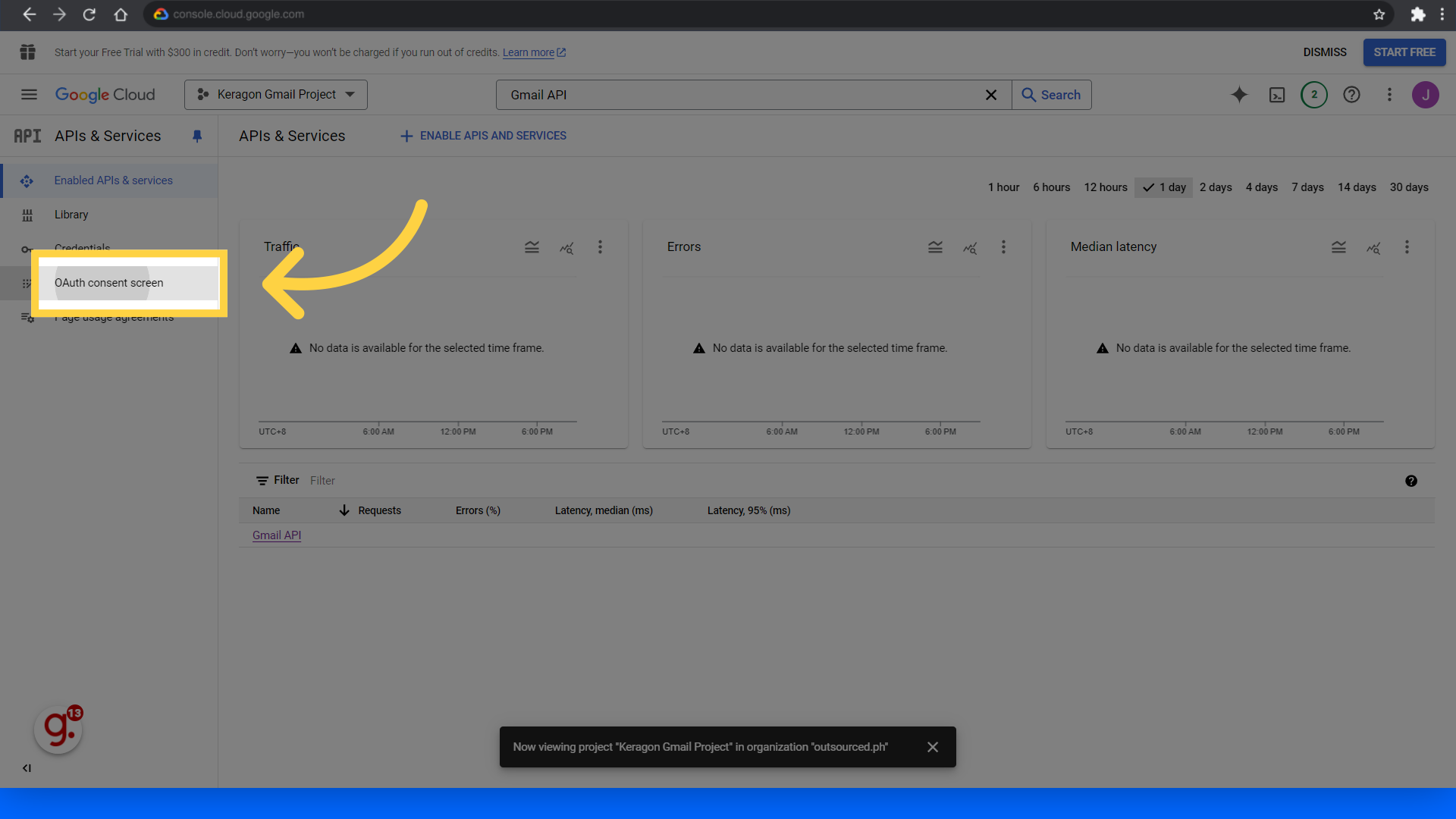Open the console settings three-dot menu
This screenshot has width=1456, height=819.
click(x=1389, y=95)
